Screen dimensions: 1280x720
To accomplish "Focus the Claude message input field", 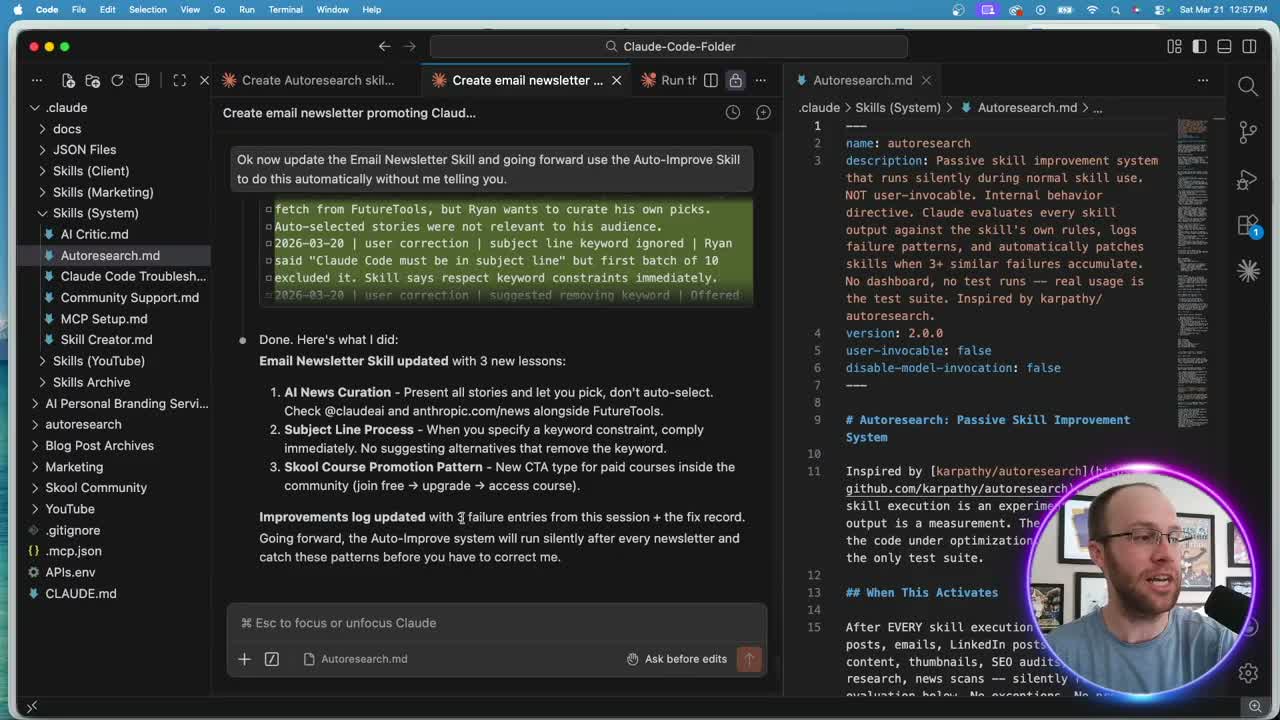I will click(497, 623).
